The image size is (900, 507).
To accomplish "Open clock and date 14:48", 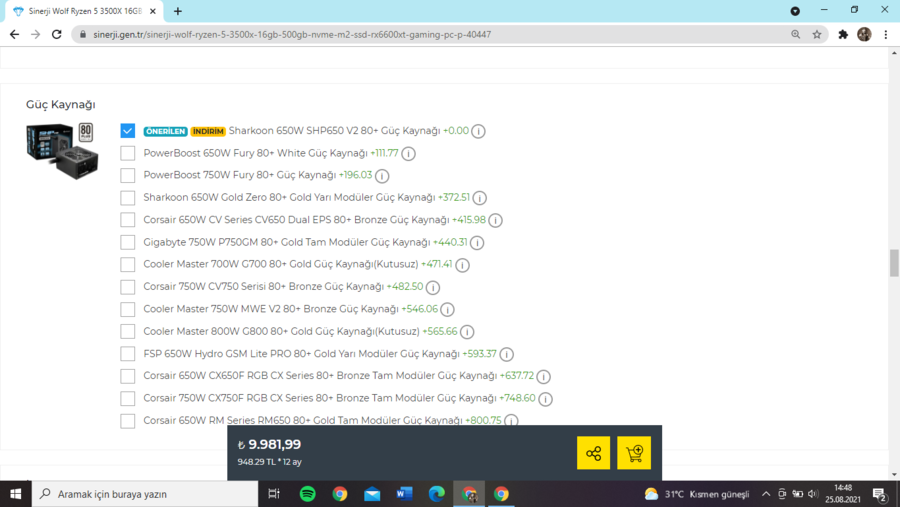I will (843, 494).
